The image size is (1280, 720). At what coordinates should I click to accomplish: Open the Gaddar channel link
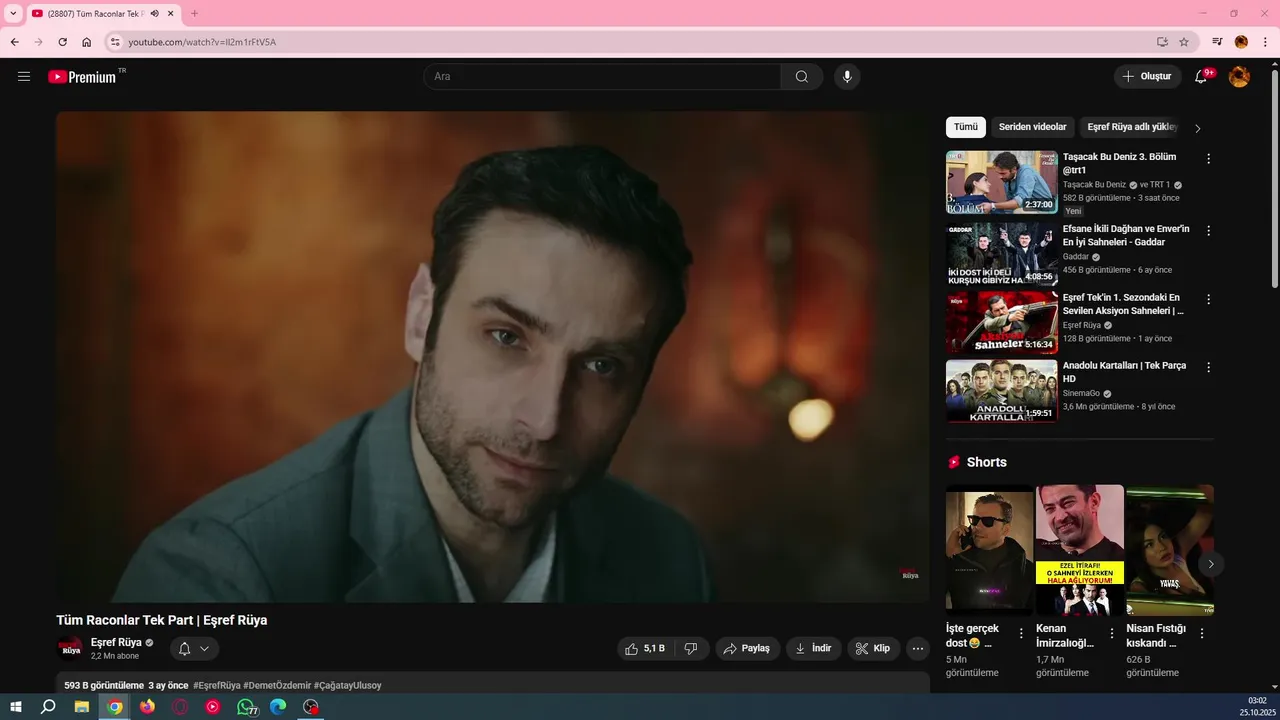pos(1076,257)
